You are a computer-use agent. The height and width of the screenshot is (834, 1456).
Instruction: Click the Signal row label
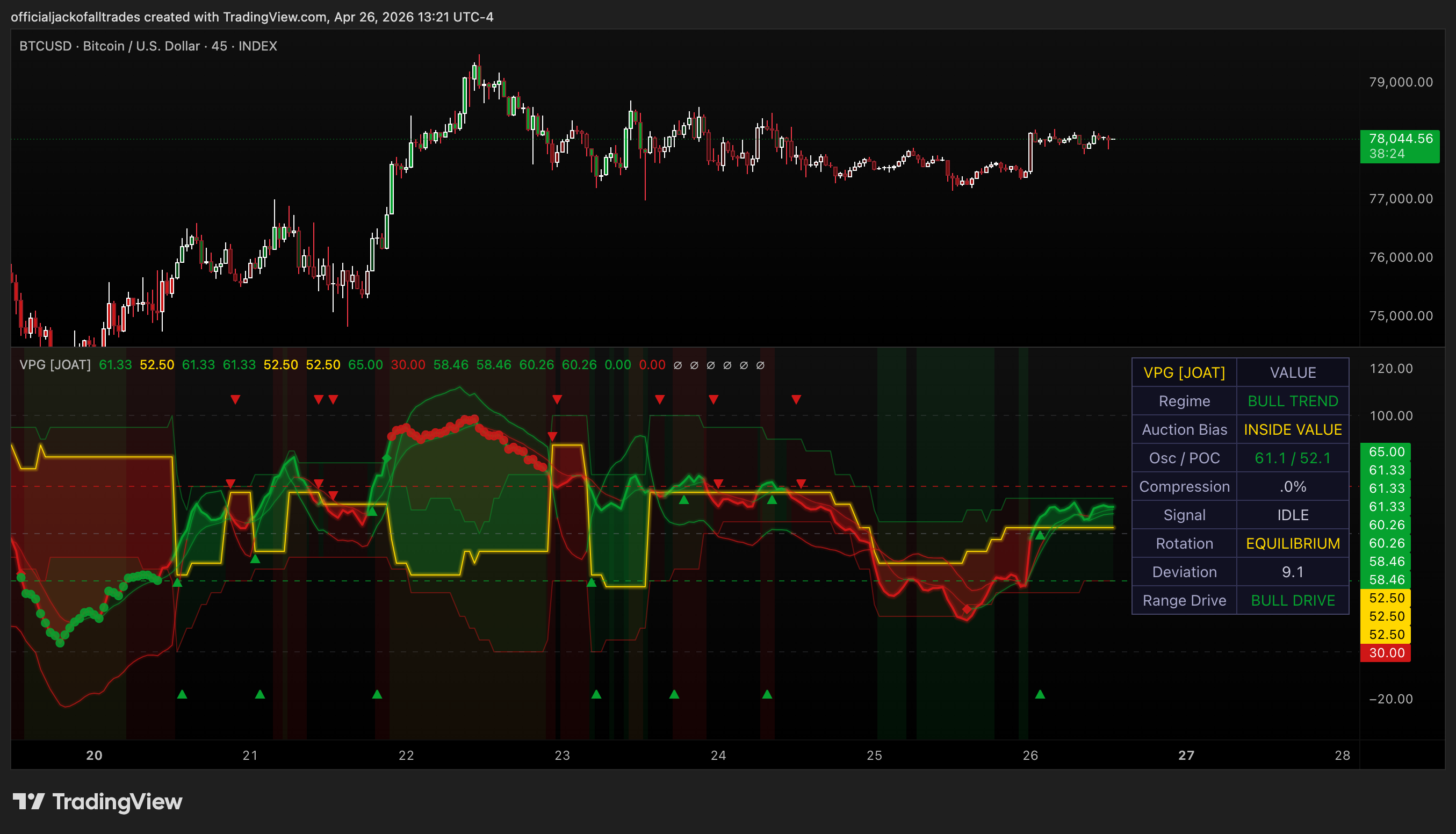tap(1184, 515)
